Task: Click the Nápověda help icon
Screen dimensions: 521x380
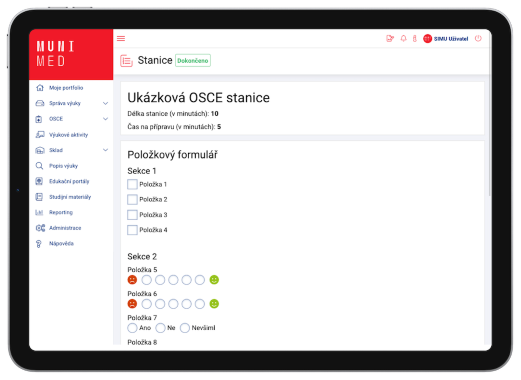Action: point(39,244)
